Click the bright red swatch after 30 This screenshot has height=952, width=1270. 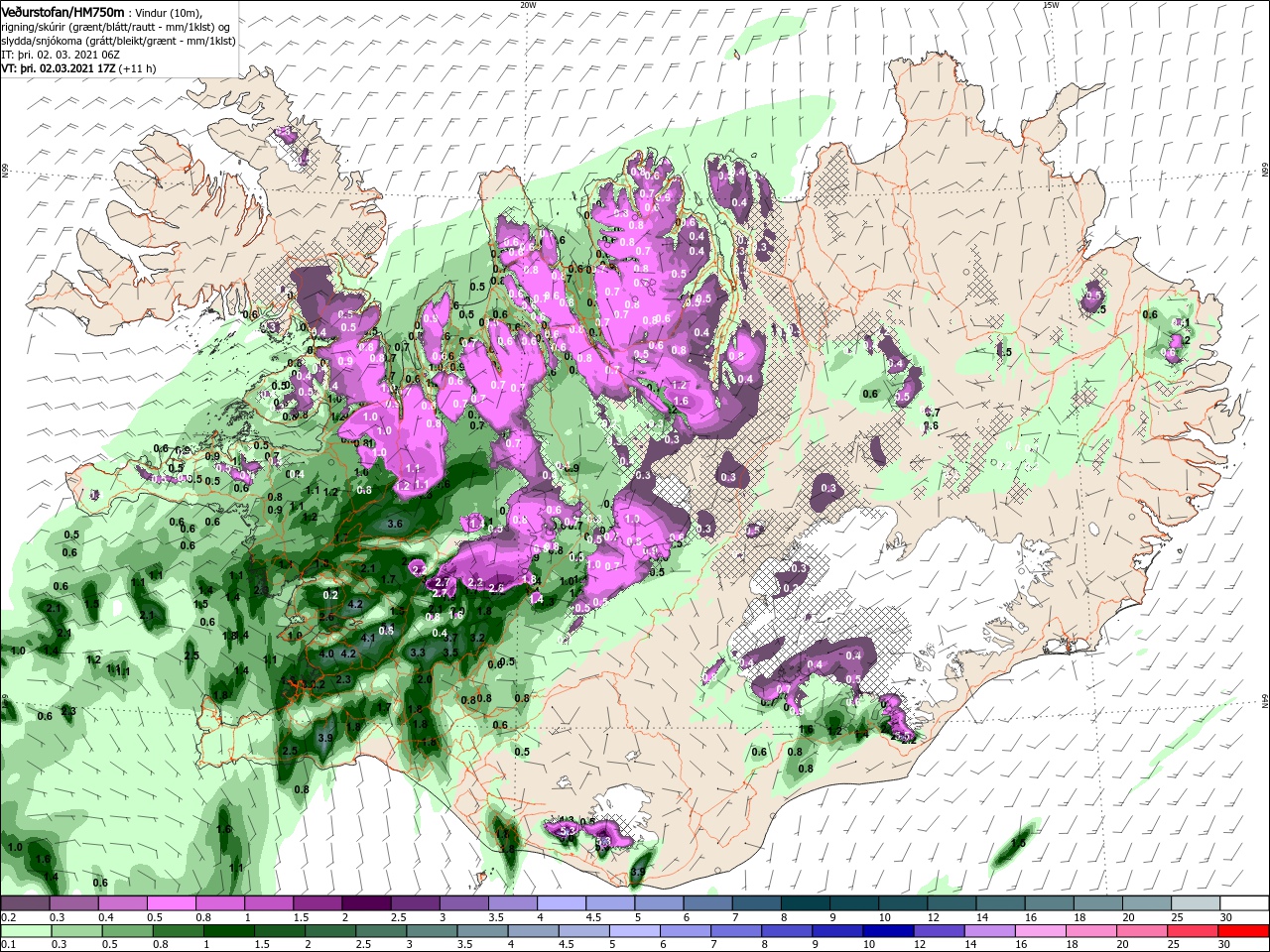tap(1243, 931)
